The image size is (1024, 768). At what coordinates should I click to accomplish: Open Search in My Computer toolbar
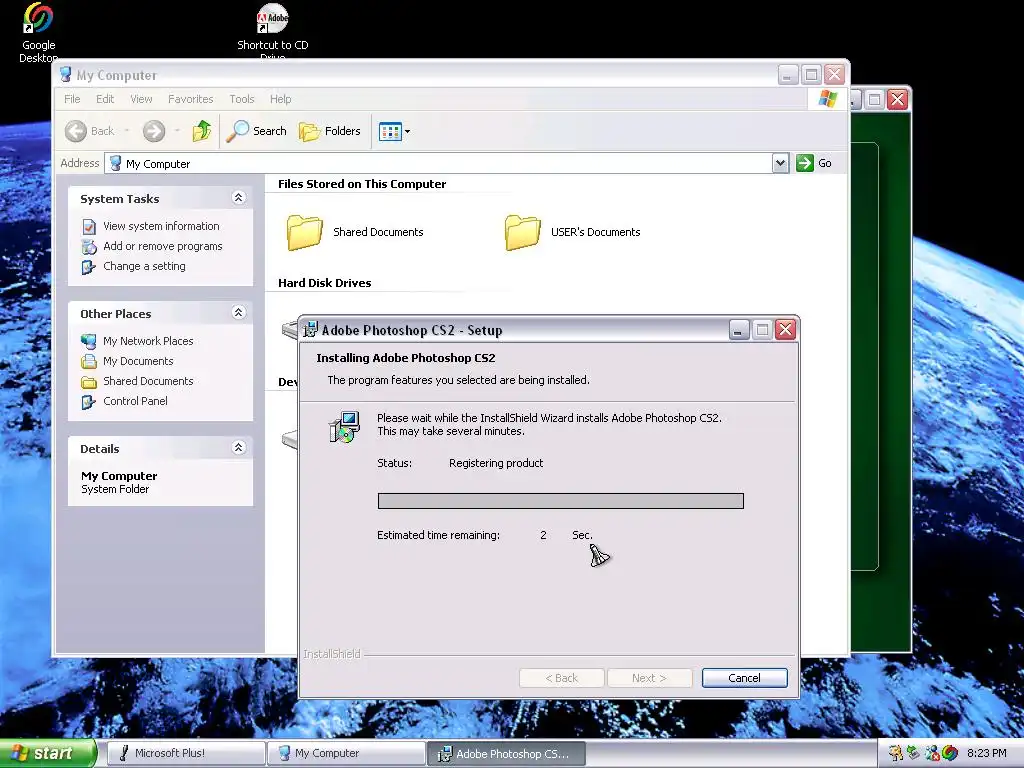tap(257, 131)
